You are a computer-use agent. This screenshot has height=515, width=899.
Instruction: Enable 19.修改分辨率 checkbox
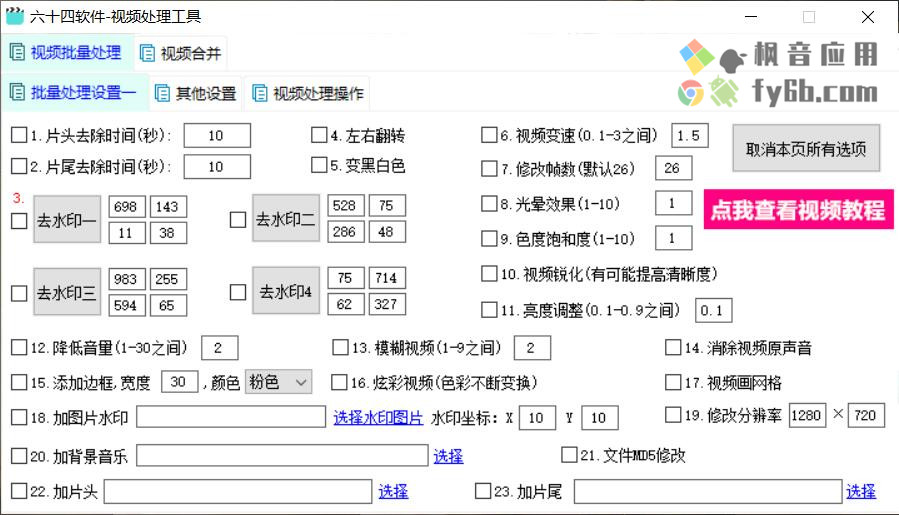click(673, 415)
